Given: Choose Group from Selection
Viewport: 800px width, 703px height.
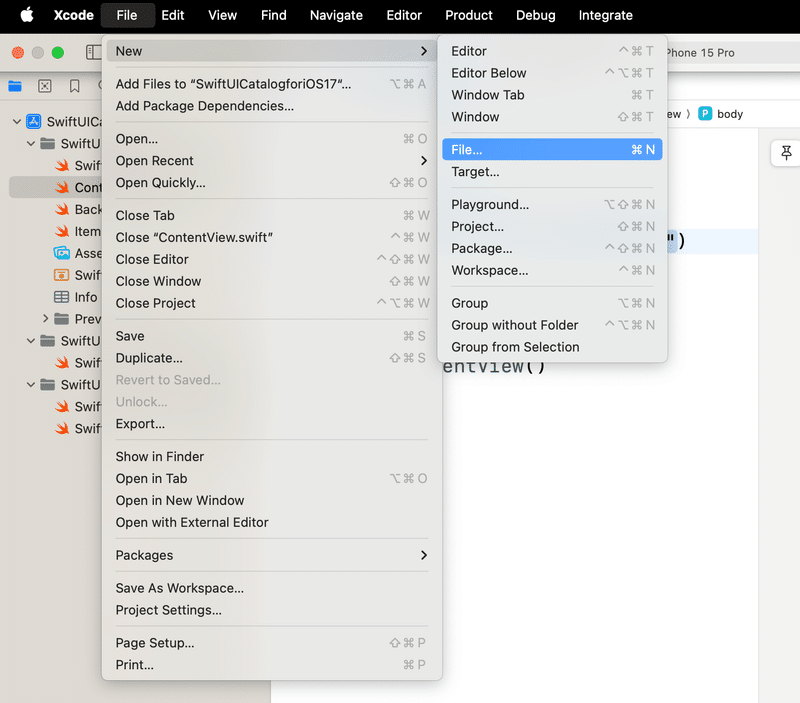Looking at the screenshot, I should [552, 347].
